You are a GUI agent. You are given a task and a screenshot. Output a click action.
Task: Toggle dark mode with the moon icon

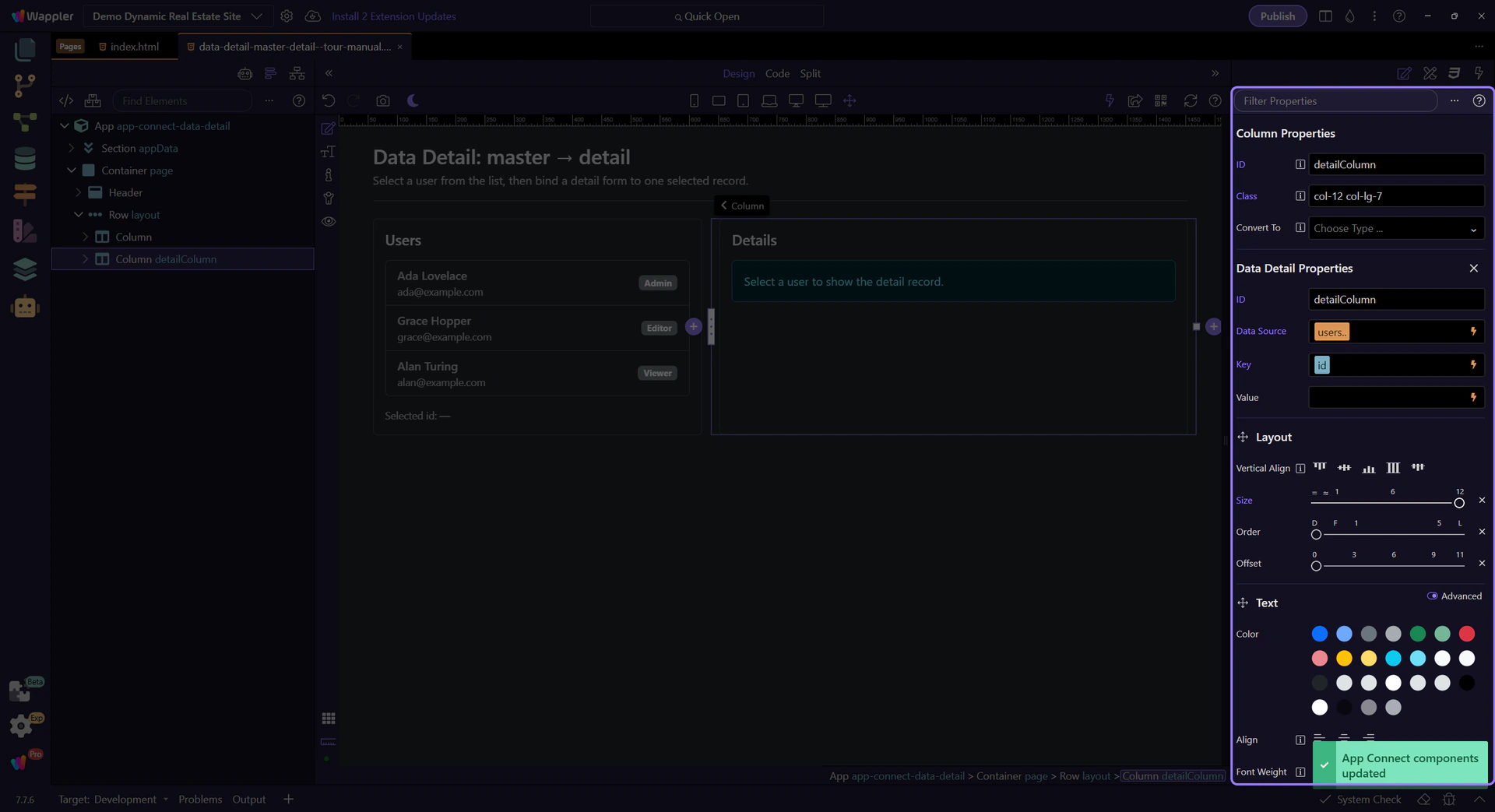[413, 100]
